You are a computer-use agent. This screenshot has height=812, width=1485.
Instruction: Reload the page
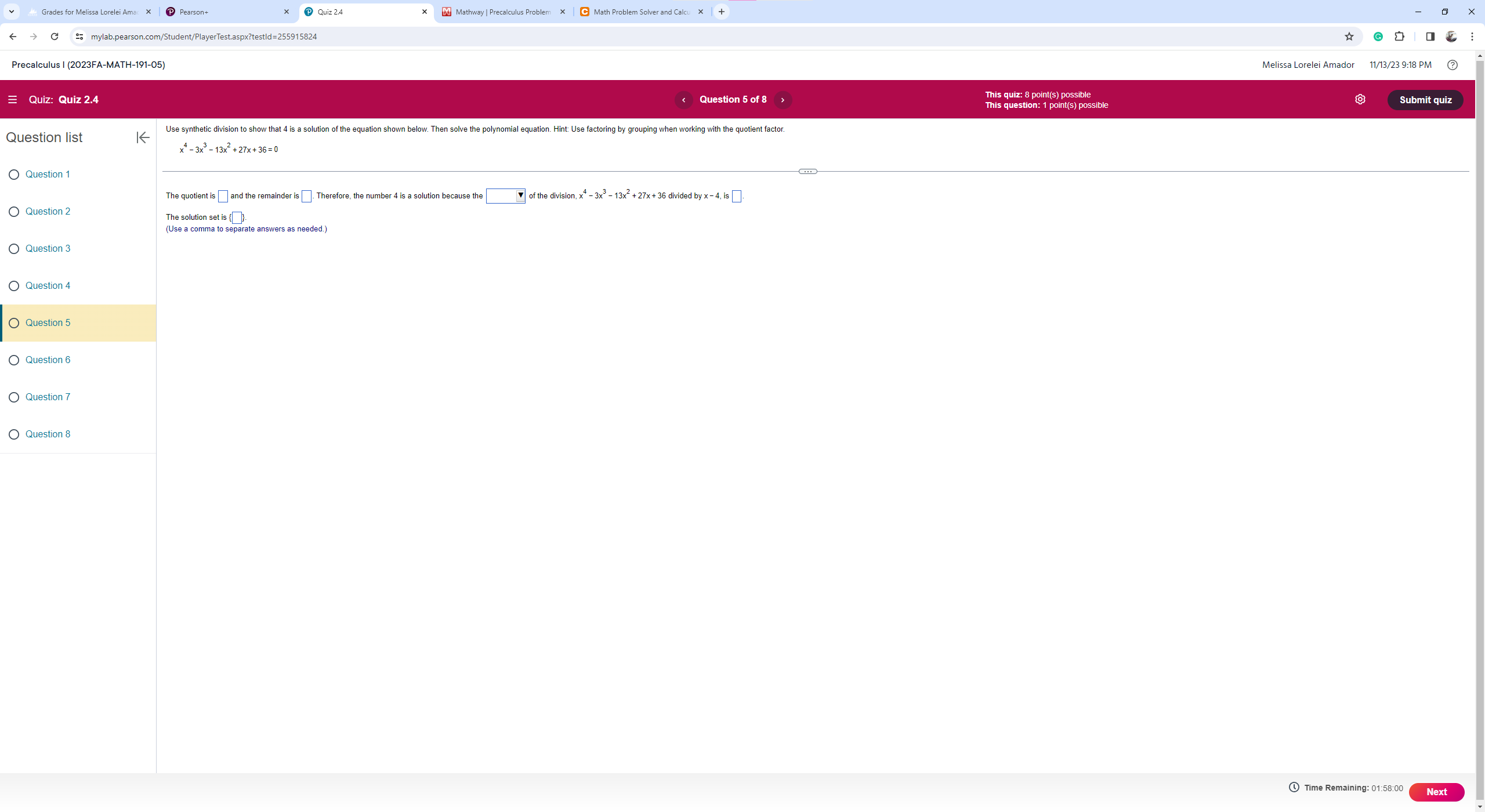(55, 37)
